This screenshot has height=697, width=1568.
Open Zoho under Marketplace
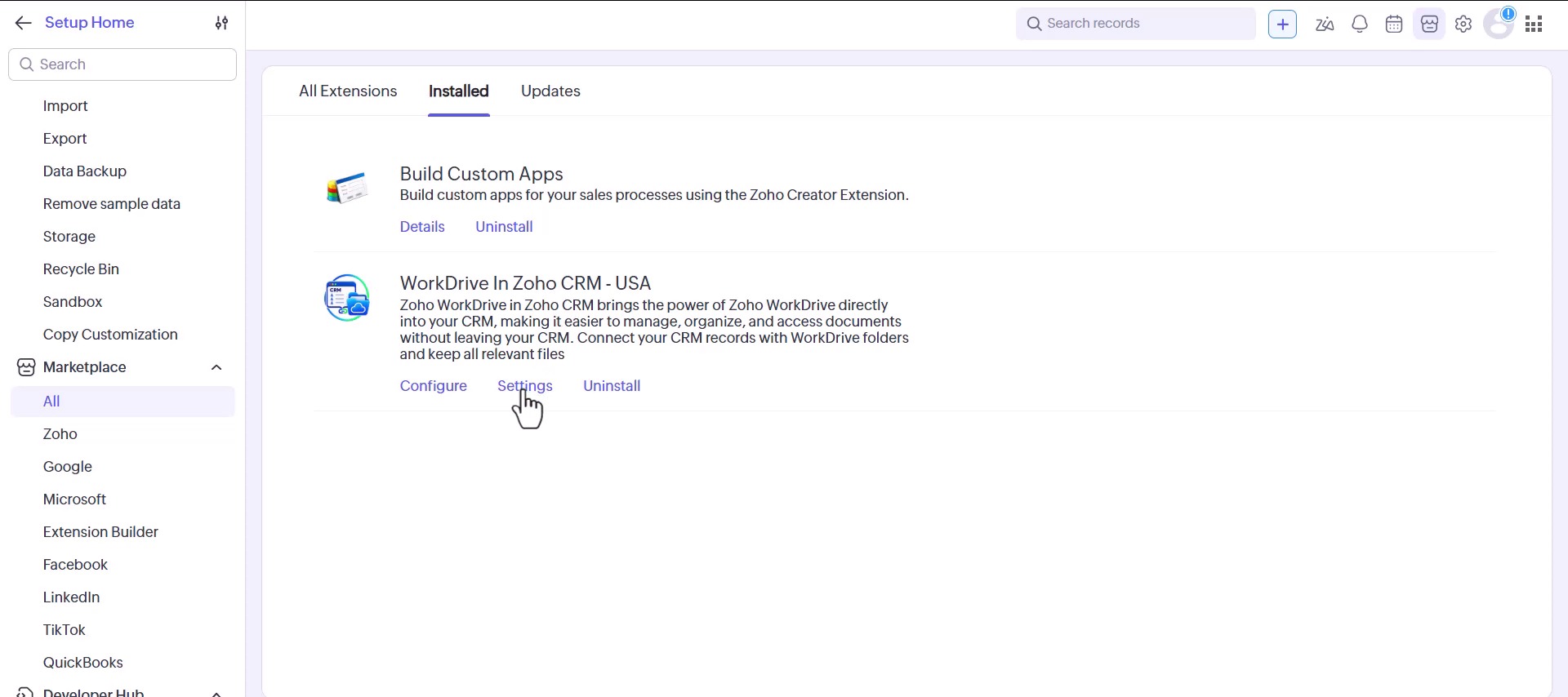pos(60,434)
